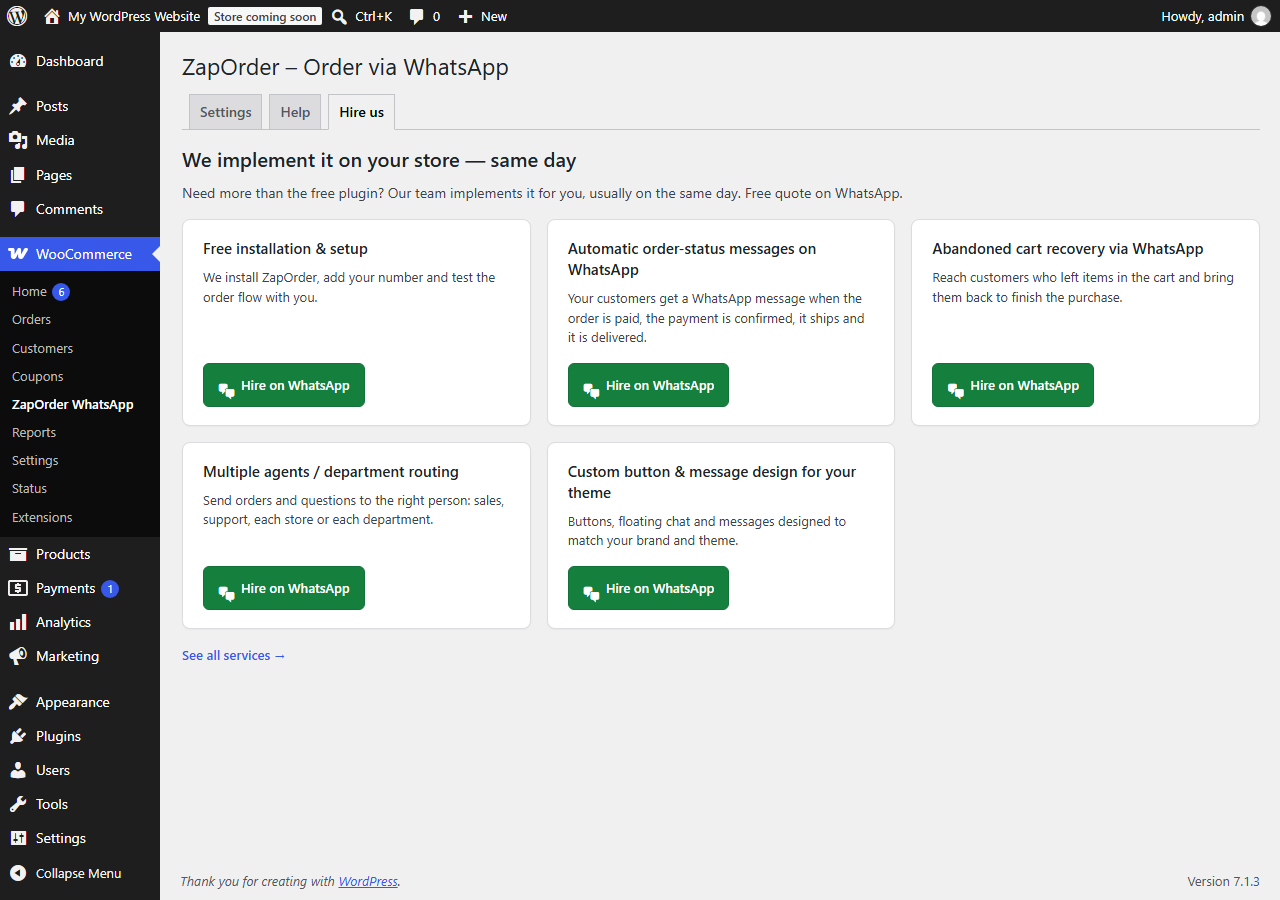Click the Plugins plug icon
The width and height of the screenshot is (1280, 900).
tap(18, 736)
